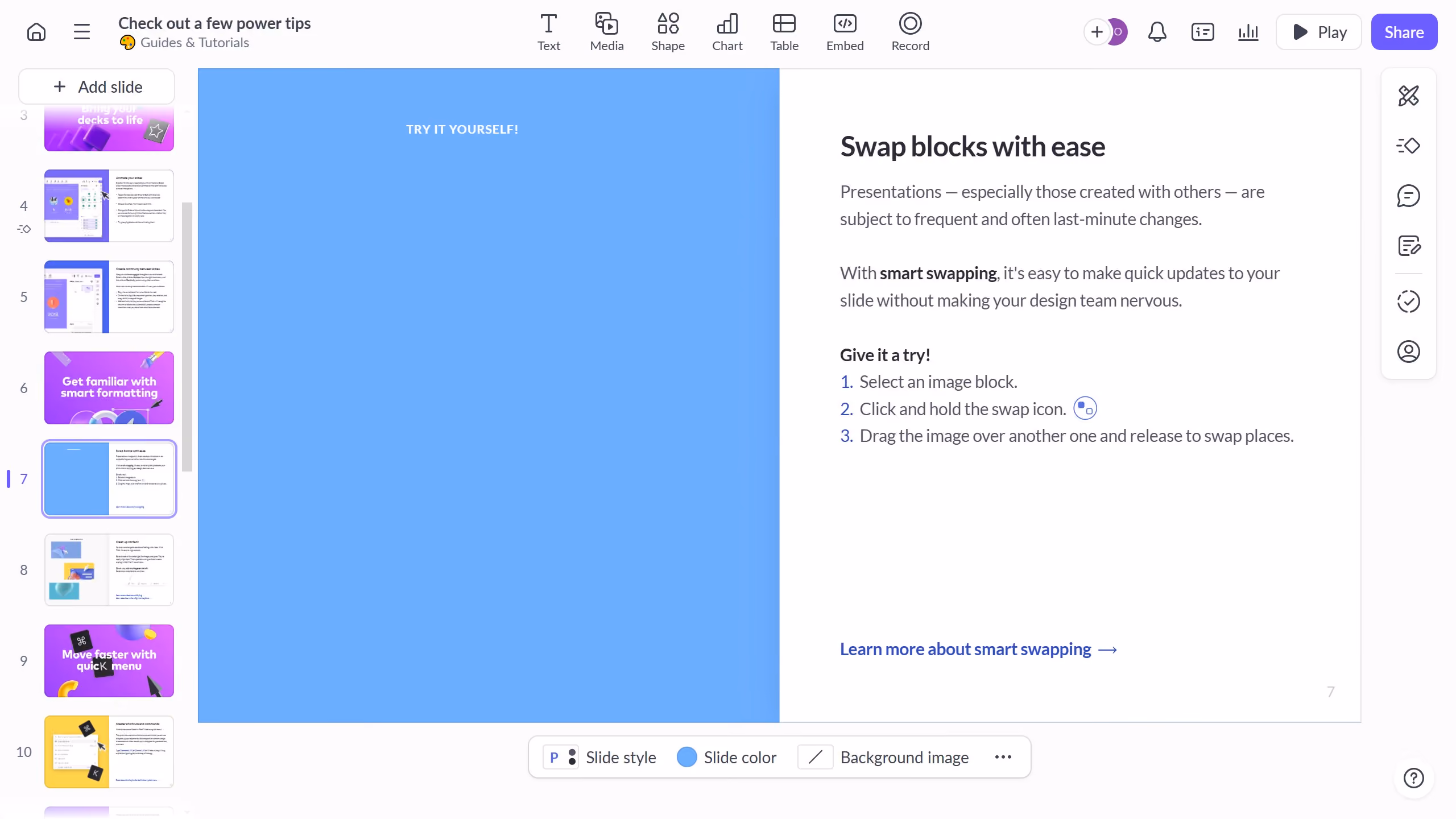Click the animation indicator under slide 4
The width and height of the screenshot is (1456, 819).
coord(24,229)
